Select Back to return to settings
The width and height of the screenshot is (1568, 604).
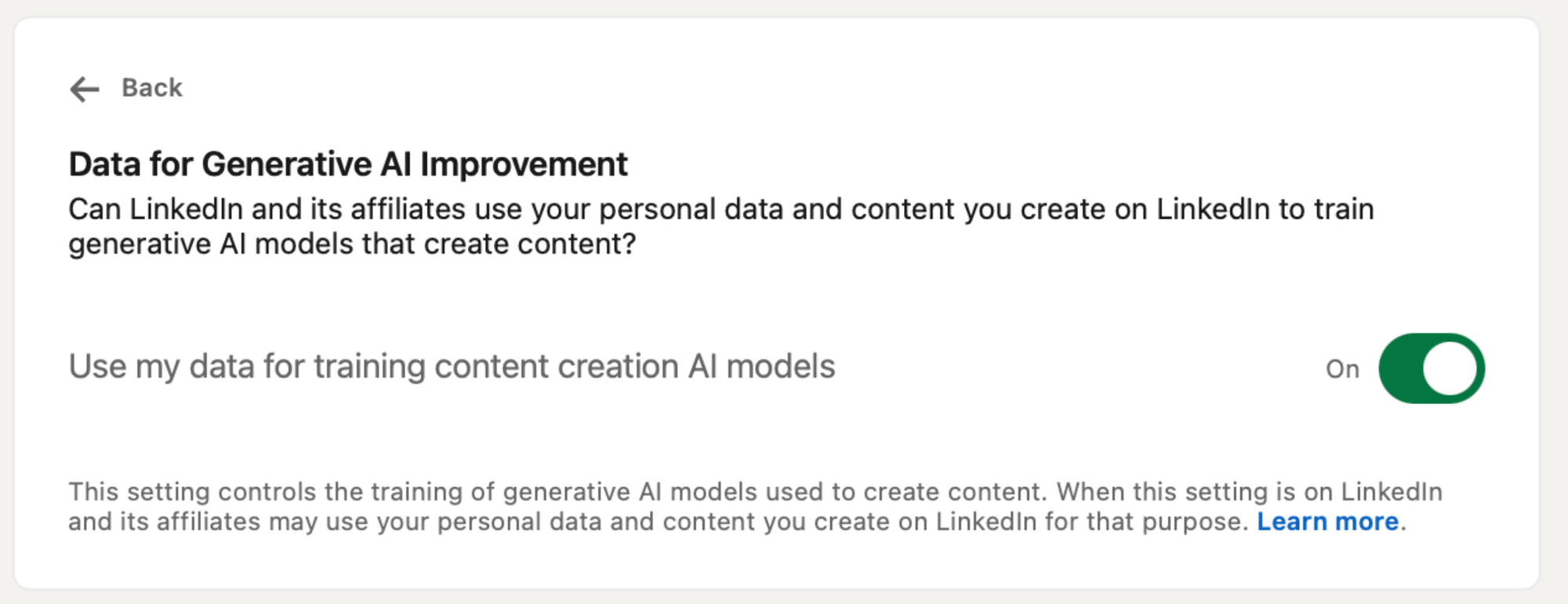[x=151, y=88]
